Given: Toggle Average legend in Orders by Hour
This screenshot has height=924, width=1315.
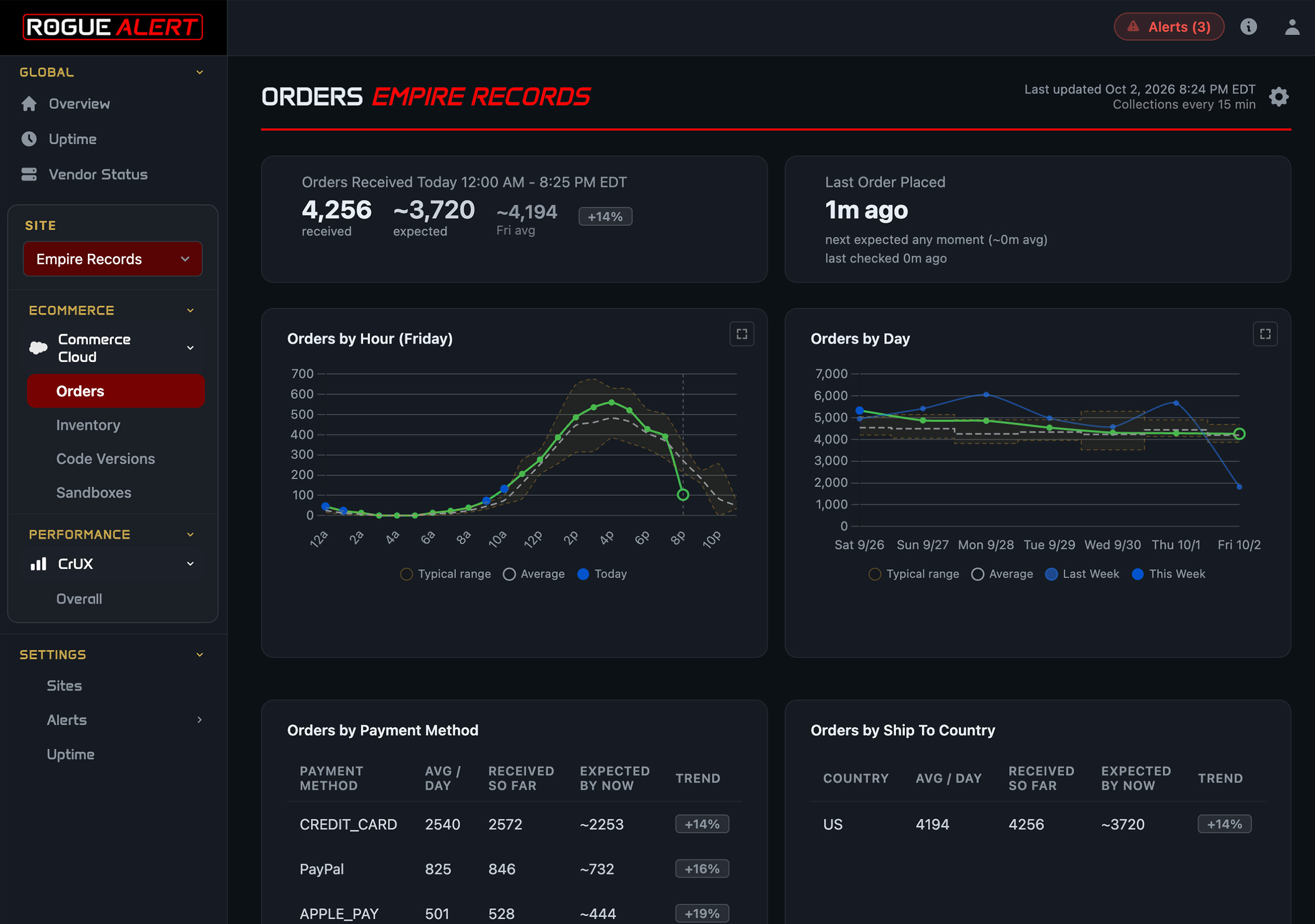Looking at the screenshot, I should point(534,574).
